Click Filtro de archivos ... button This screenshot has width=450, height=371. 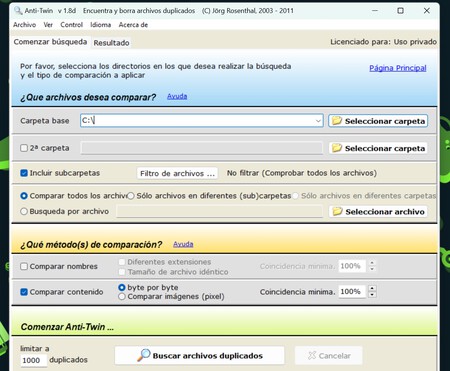(x=177, y=173)
